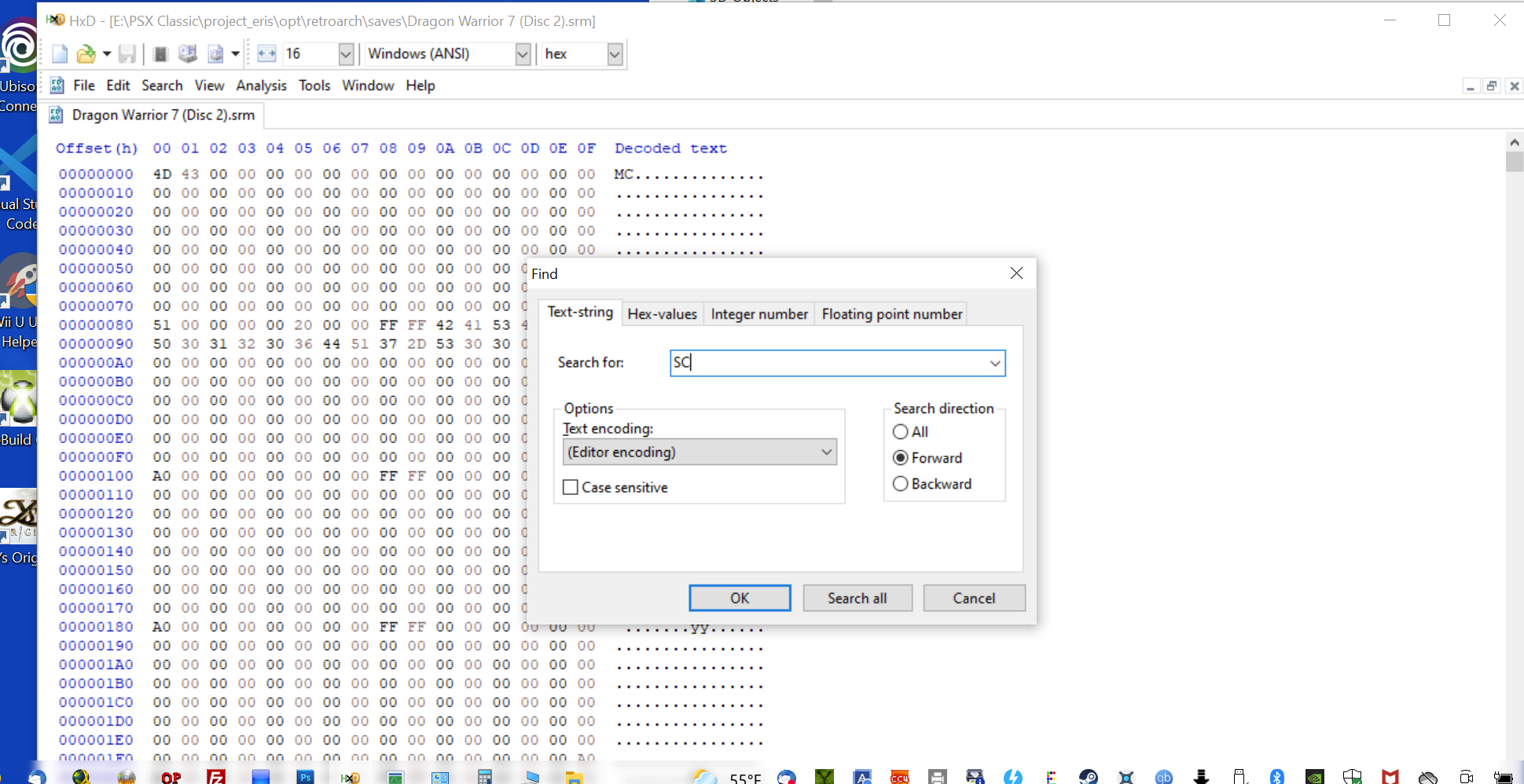Image resolution: width=1524 pixels, height=784 pixels.
Task: Click the red OP taskbar icon
Action: point(171,777)
